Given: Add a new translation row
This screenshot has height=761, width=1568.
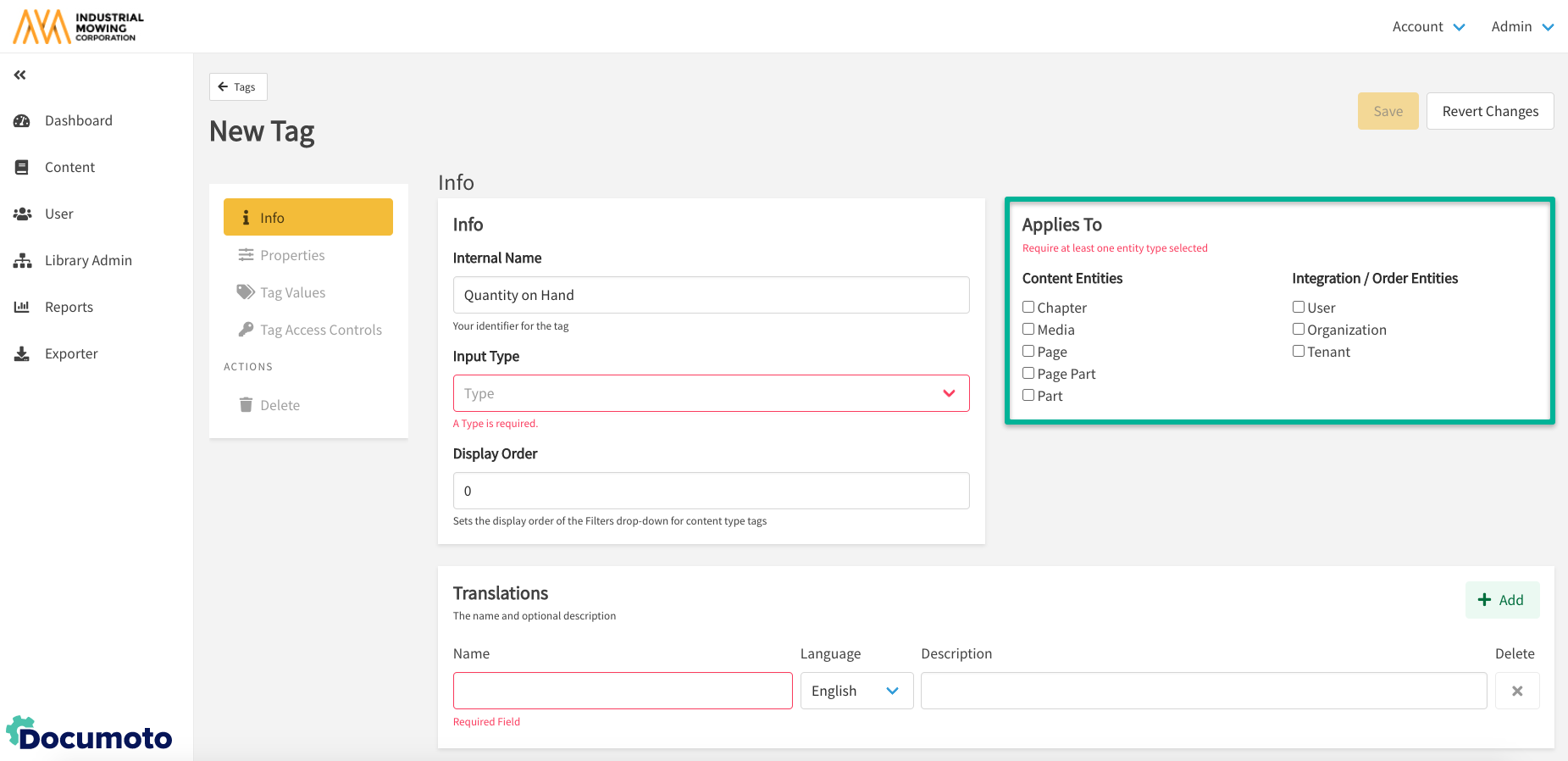Looking at the screenshot, I should [1501, 600].
